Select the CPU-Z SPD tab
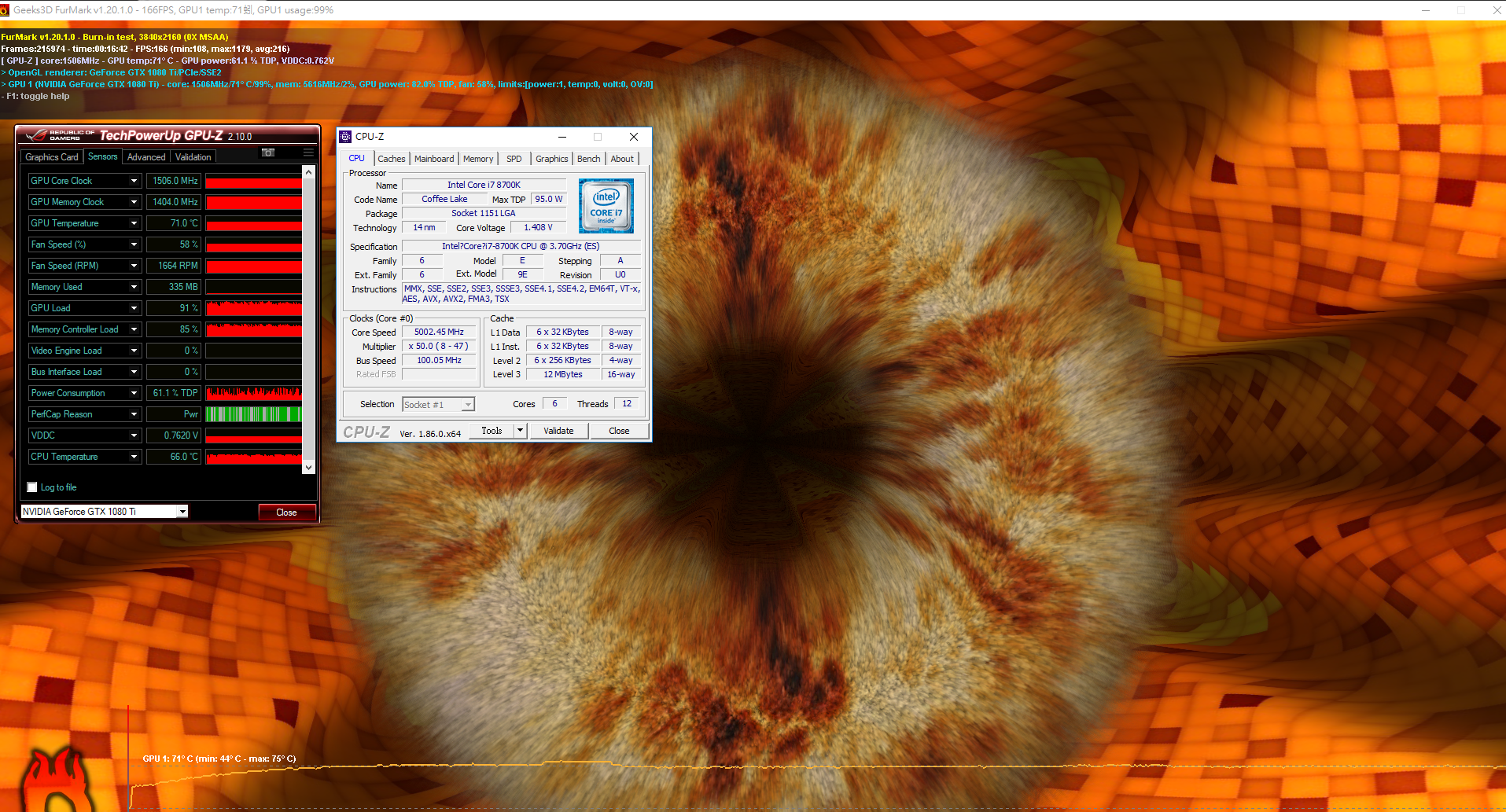This screenshot has height=812, width=1506. pos(514,159)
